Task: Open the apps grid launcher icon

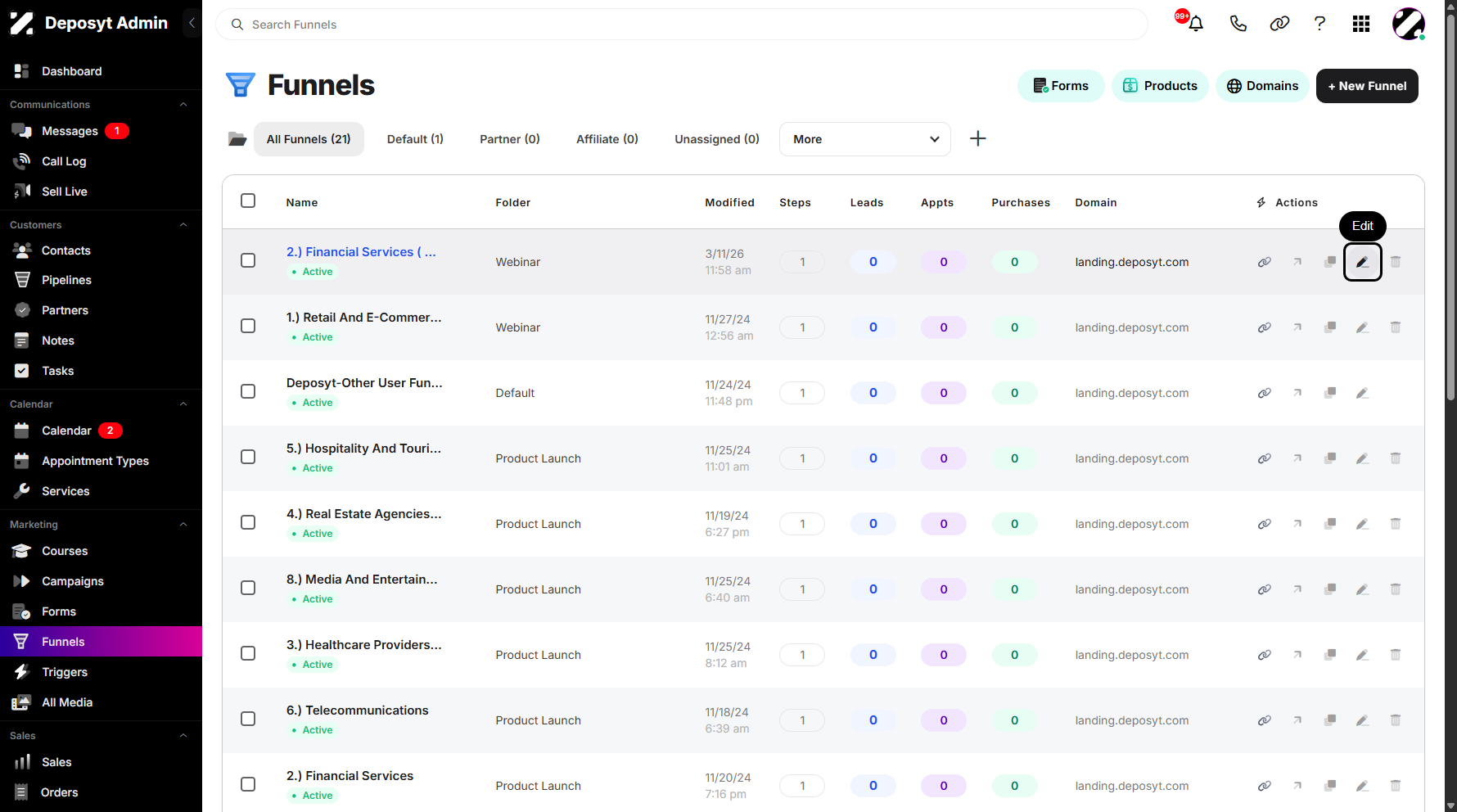Action: [1361, 24]
